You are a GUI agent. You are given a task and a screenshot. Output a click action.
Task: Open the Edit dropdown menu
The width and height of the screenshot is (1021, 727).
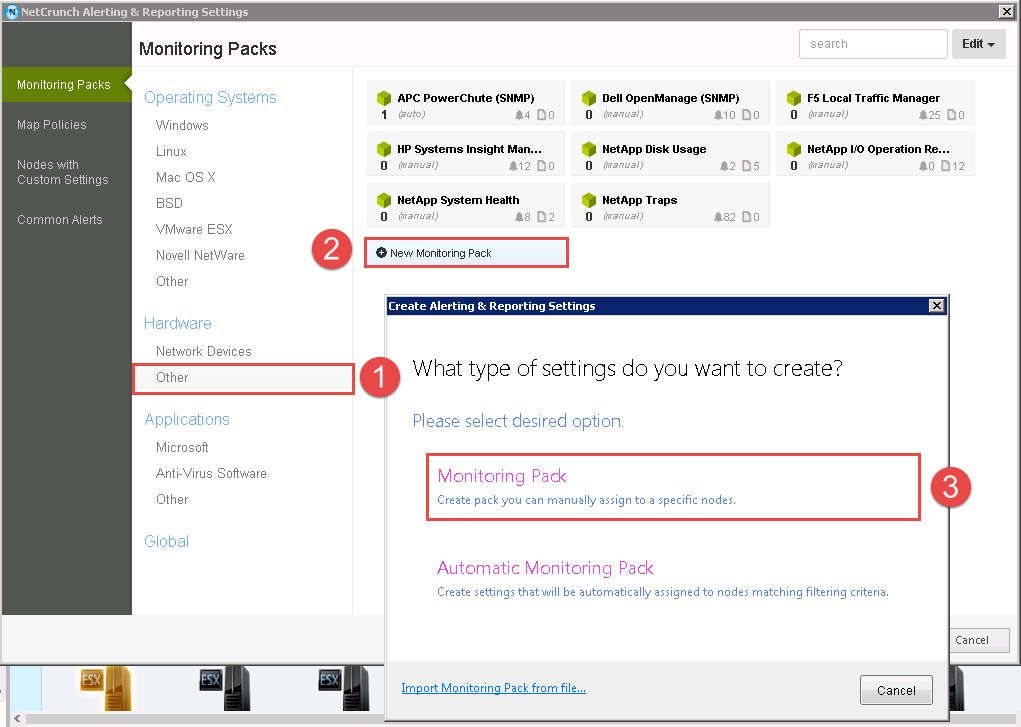click(978, 44)
